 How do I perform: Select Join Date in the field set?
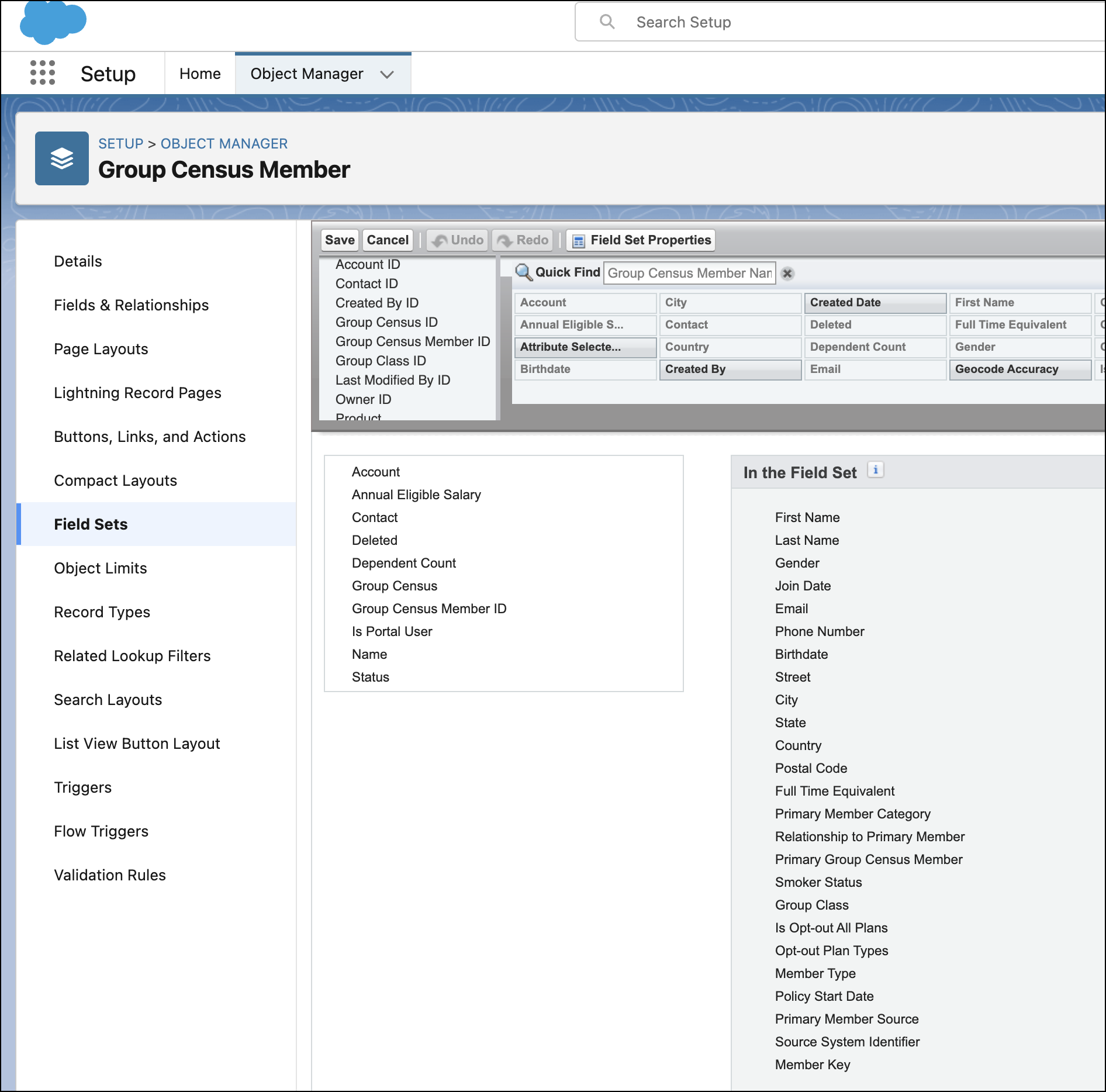803,586
